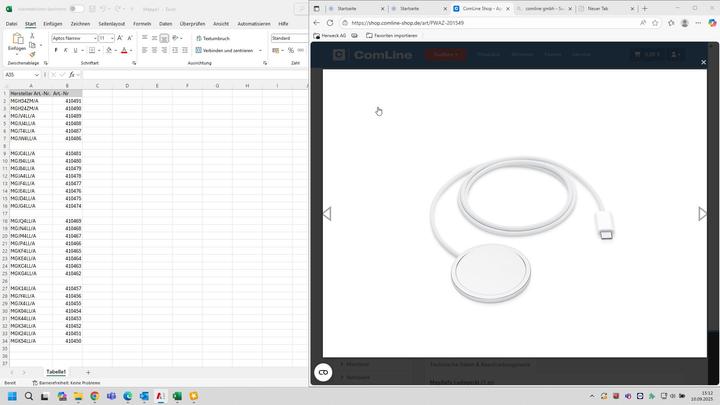Expand the font size dropdown
This screenshot has height=405, width=720.
(x=111, y=38)
